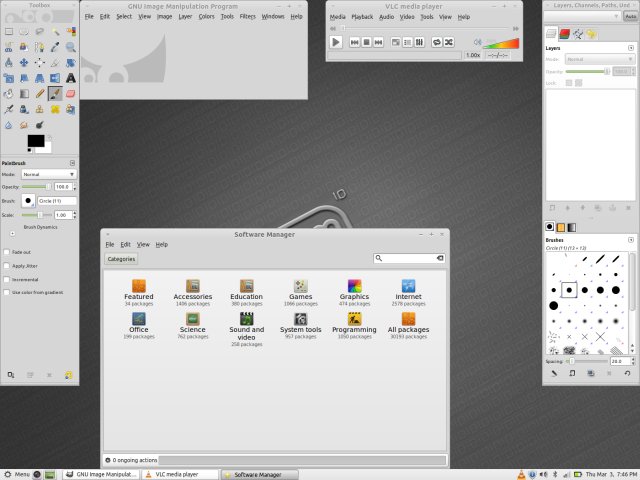Screen dimensions: 640x480
Task: Open the Colors menu in GIMP
Action: point(207,17)
